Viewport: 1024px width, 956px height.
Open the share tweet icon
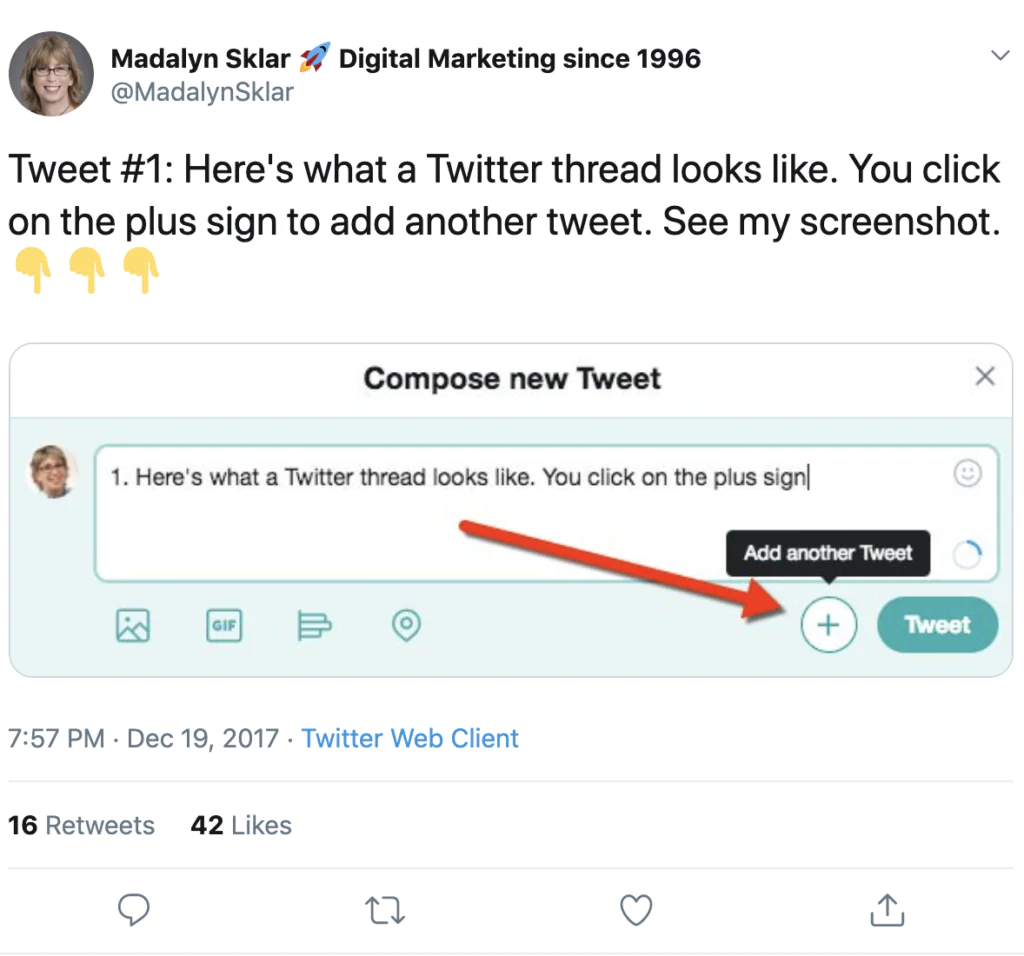pos(887,909)
